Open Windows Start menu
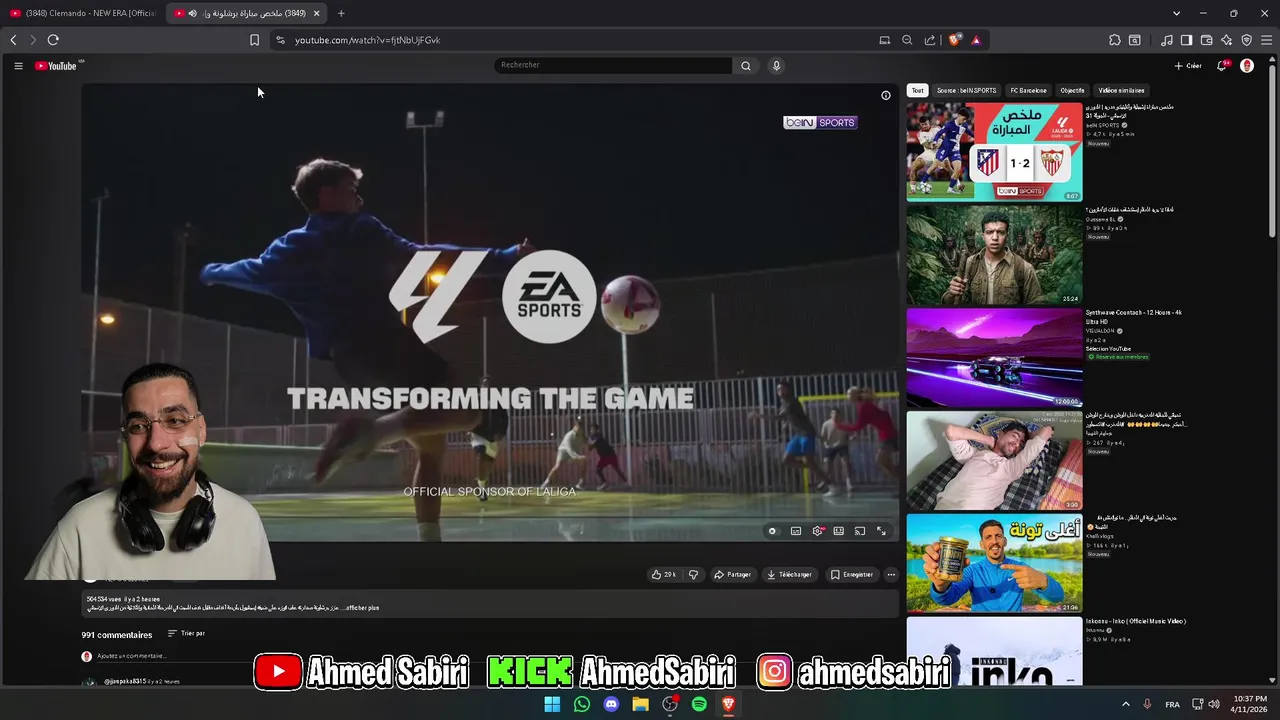Viewport: 1280px width, 720px height. click(x=552, y=704)
